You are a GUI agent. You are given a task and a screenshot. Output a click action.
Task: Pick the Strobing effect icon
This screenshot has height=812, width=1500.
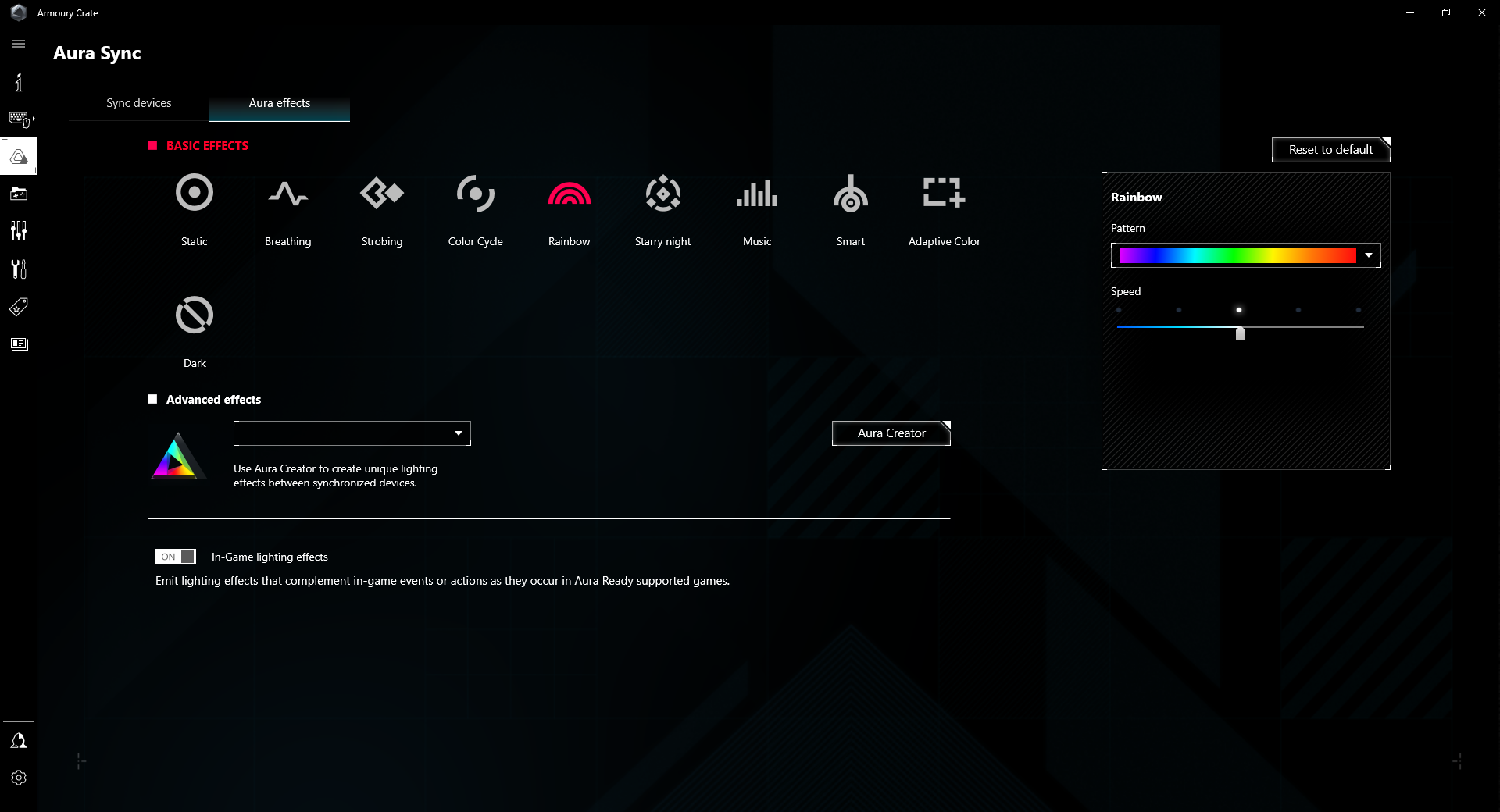382,193
